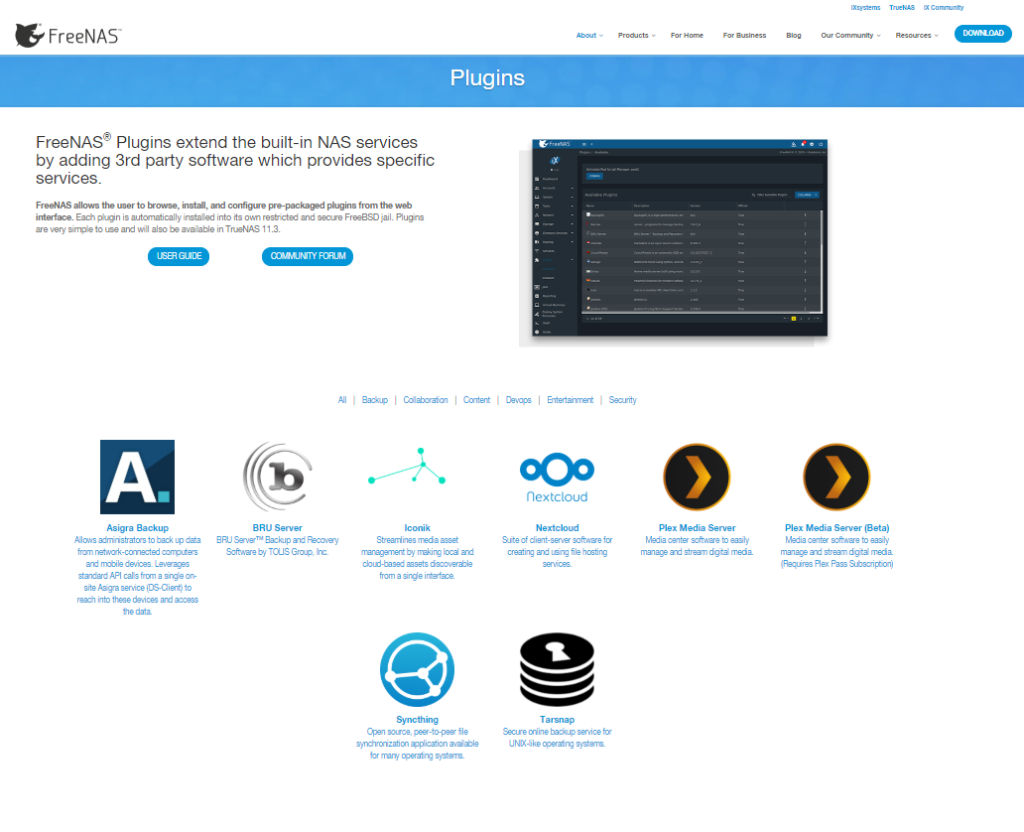The height and width of the screenshot is (832, 1024).
Task: Click the USER GUIDE button
Action: 179,257
